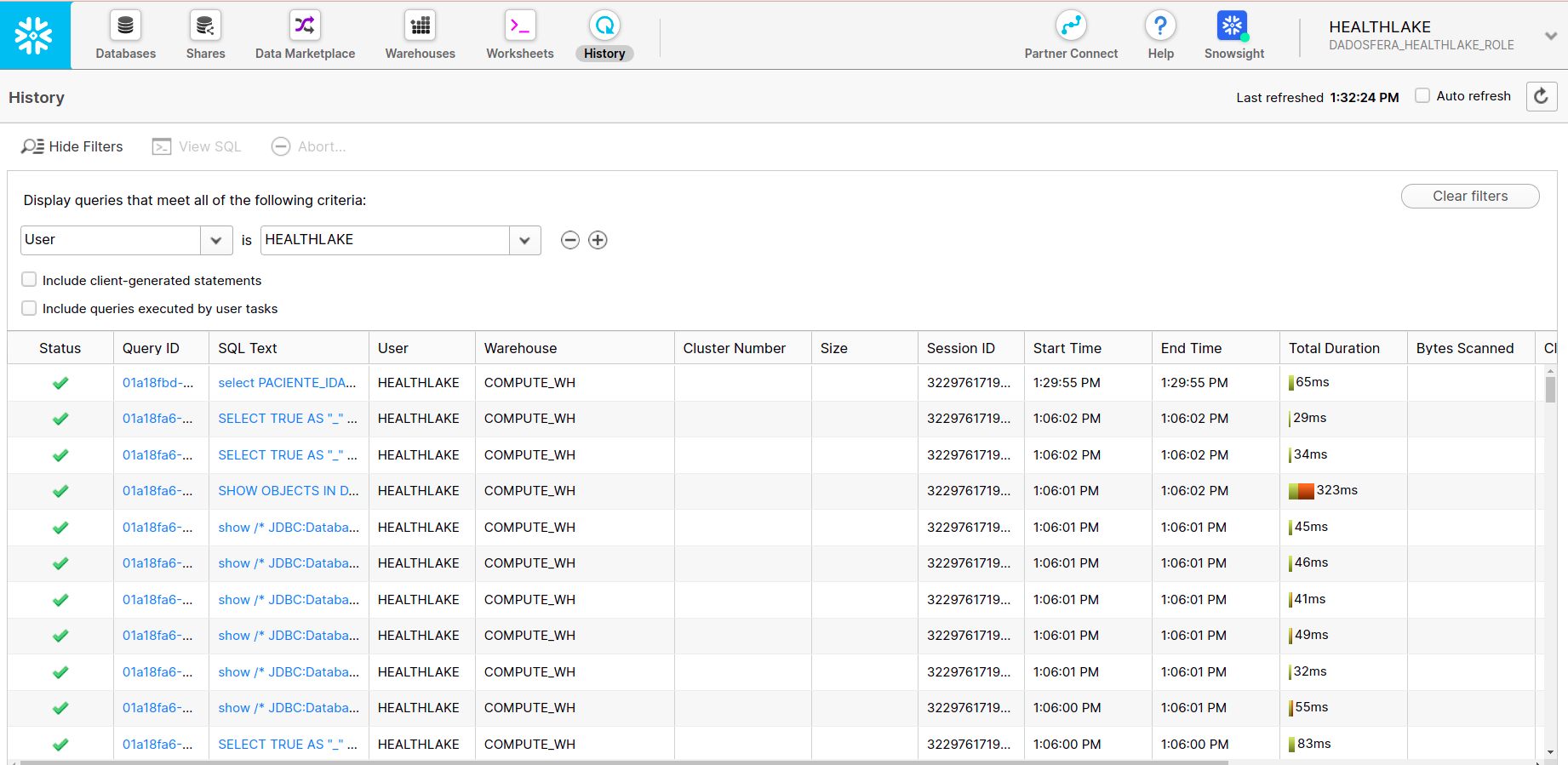Click the 83ms duration bar
The image size is (1568, 765).
[x=1292, y=745]
